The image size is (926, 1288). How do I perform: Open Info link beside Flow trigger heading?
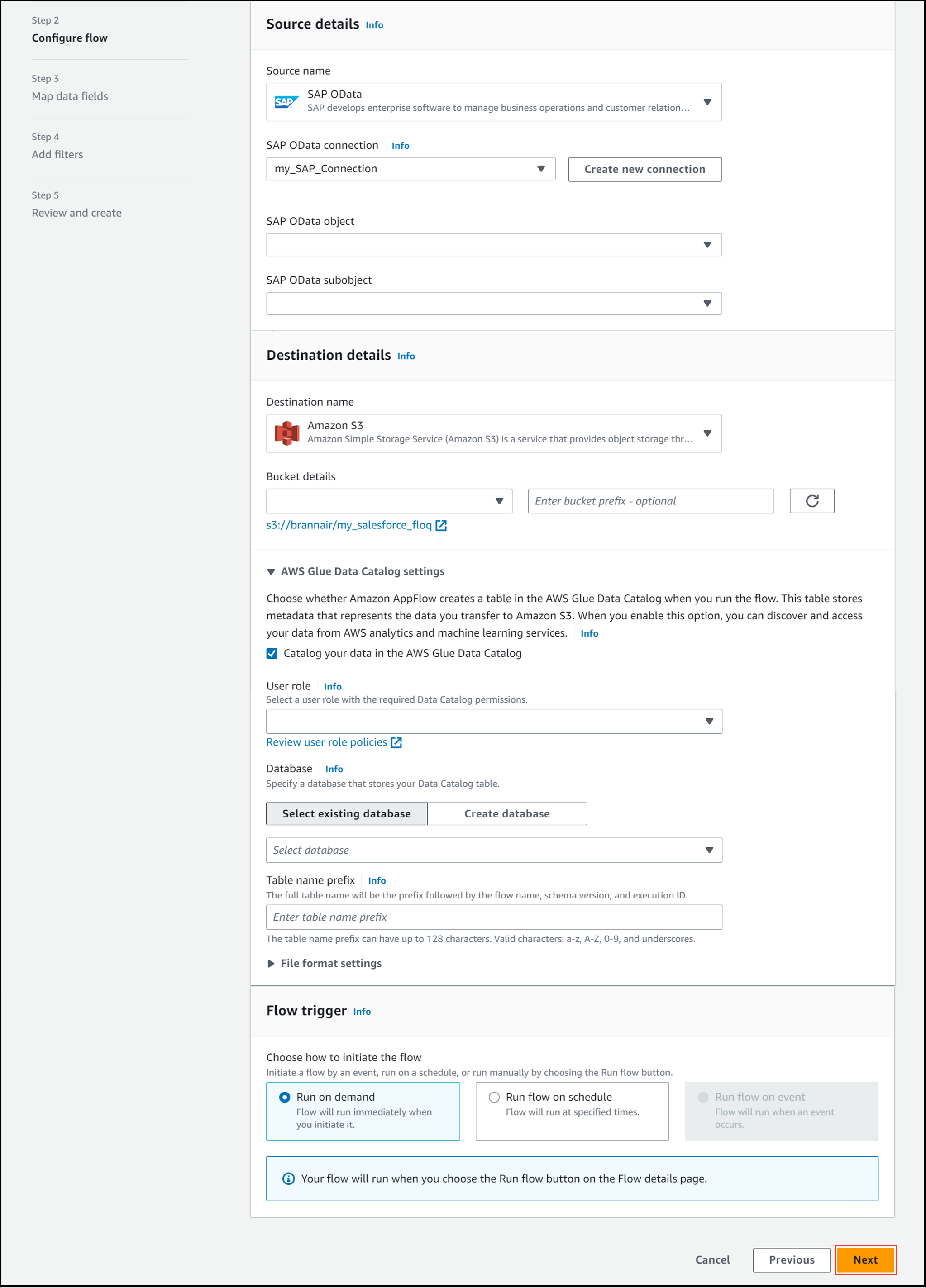[361, 1012]
